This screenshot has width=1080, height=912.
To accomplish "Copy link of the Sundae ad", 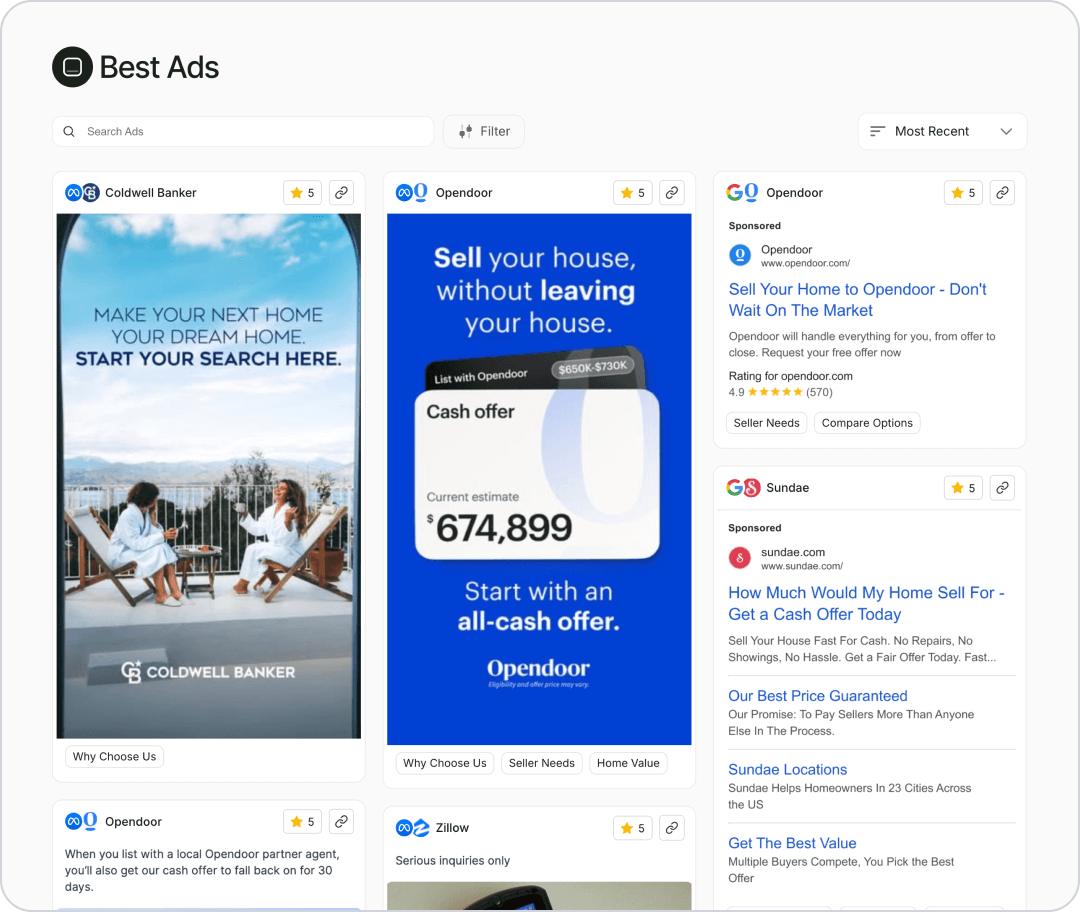I will click(1002, 488).
